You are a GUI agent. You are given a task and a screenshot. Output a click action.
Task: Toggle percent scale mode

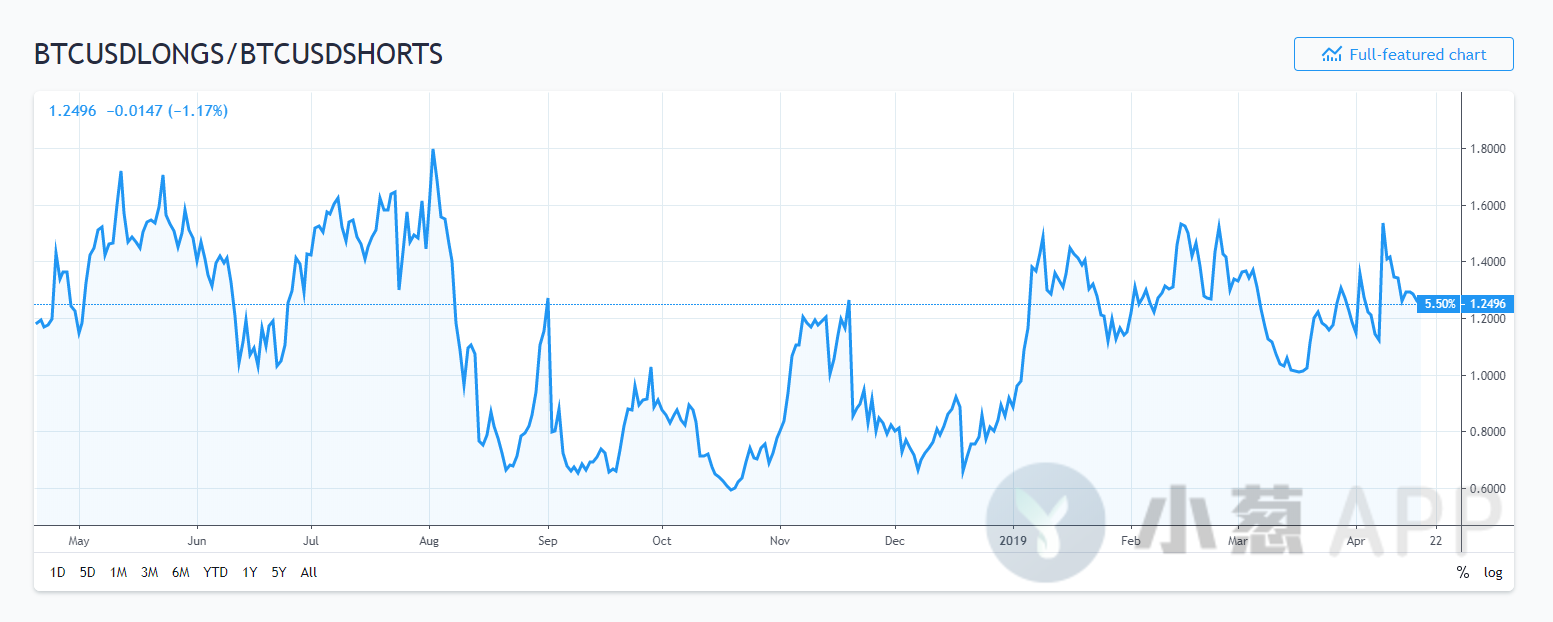pos(1463,573)
